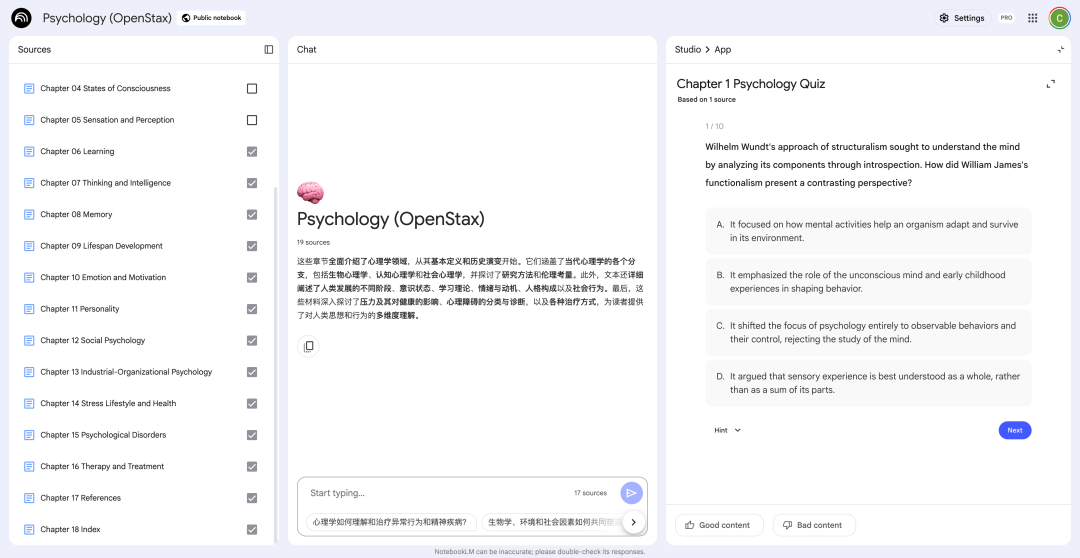Click Good content feedback button
Viewport: 1080px width, 558px height.
(x=719, y=525)
